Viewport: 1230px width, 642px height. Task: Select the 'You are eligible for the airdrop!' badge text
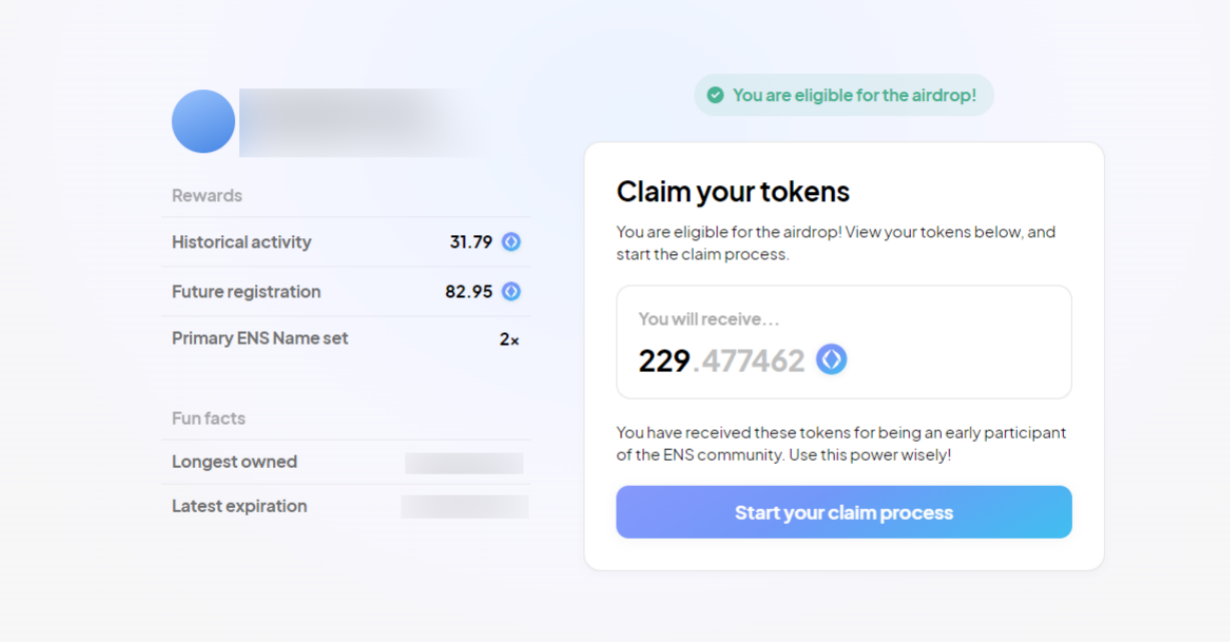(854, 95)
